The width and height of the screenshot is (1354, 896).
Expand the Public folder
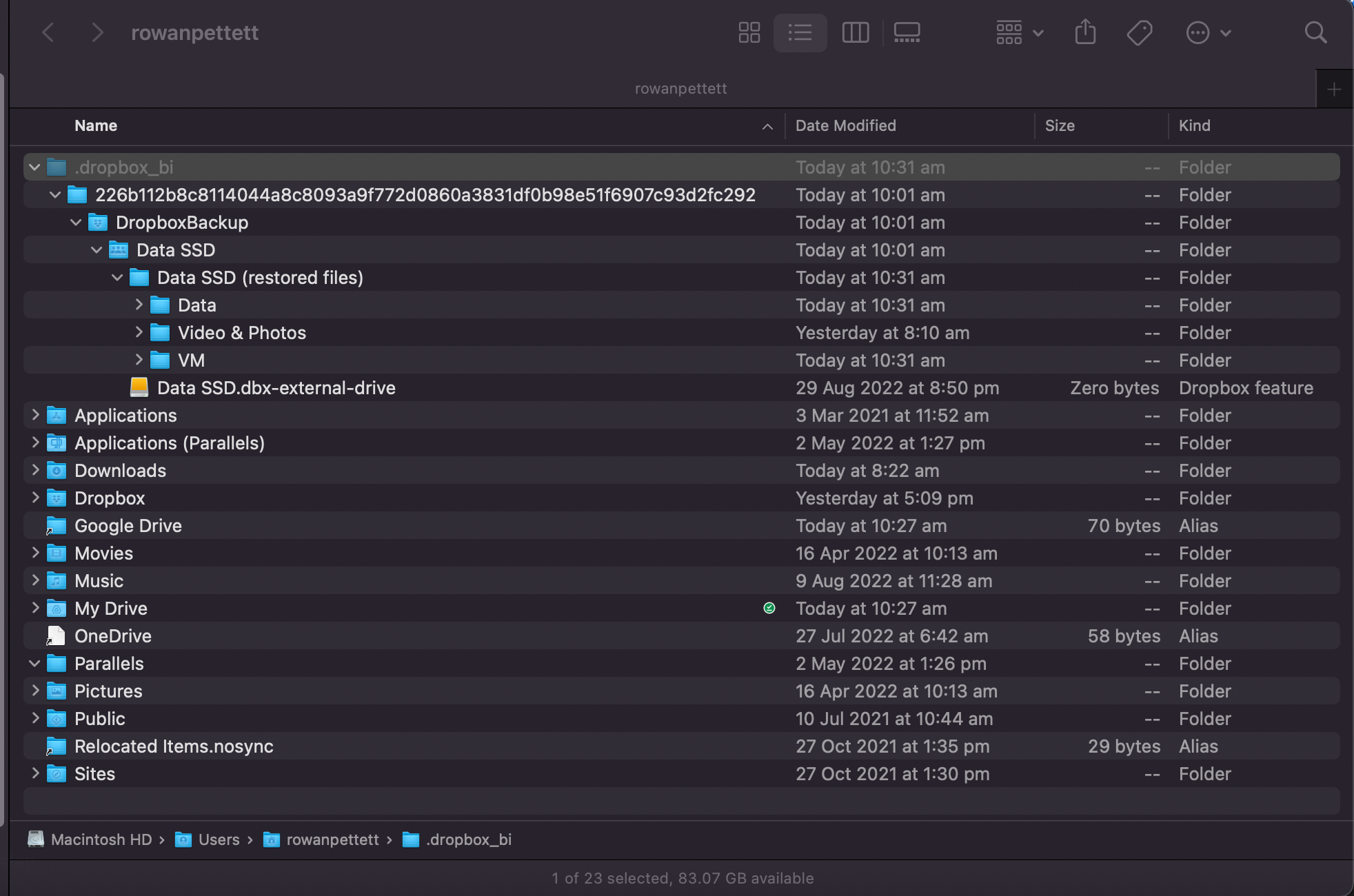pos(35,717)
